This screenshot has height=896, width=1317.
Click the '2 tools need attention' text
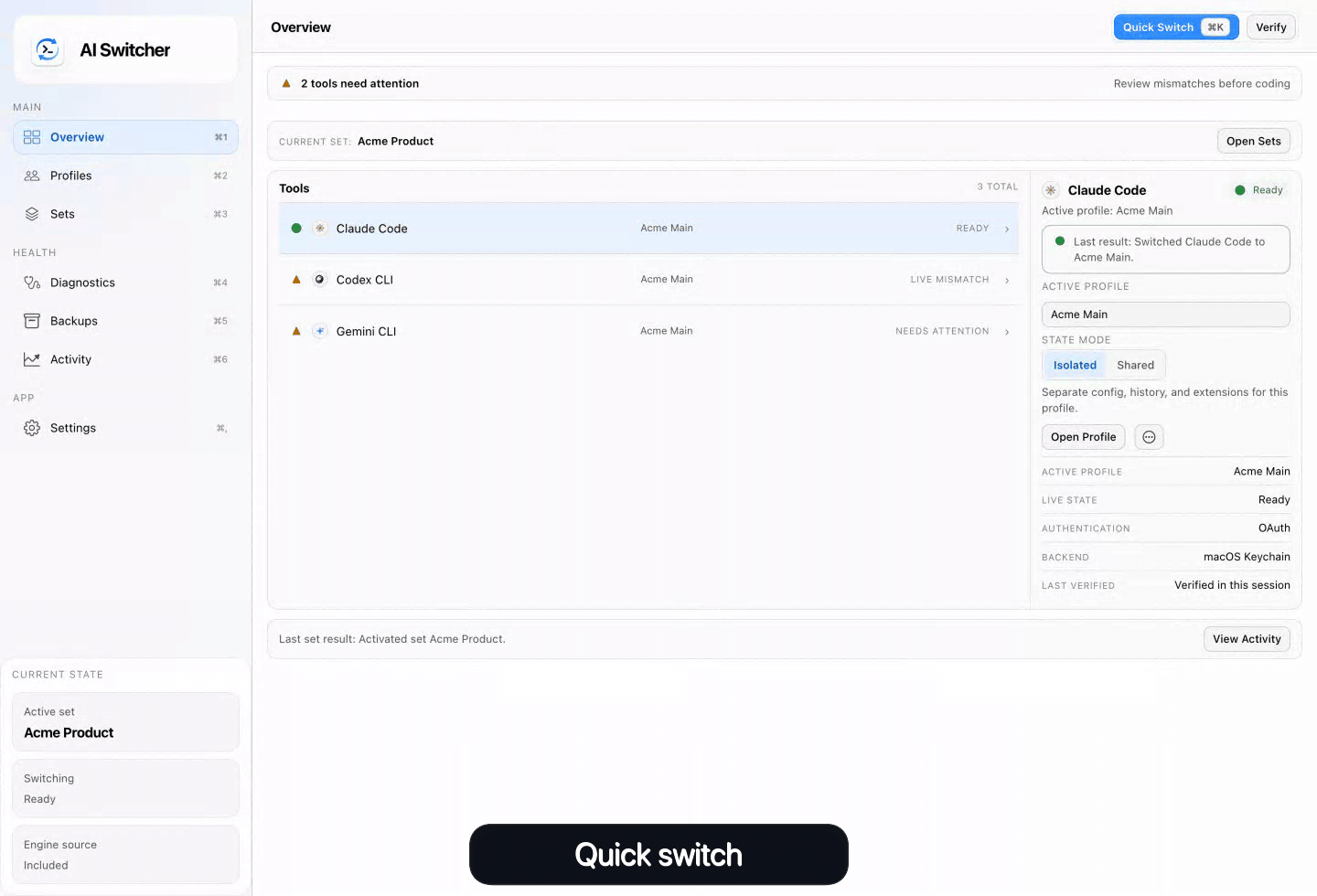[359, 83]
